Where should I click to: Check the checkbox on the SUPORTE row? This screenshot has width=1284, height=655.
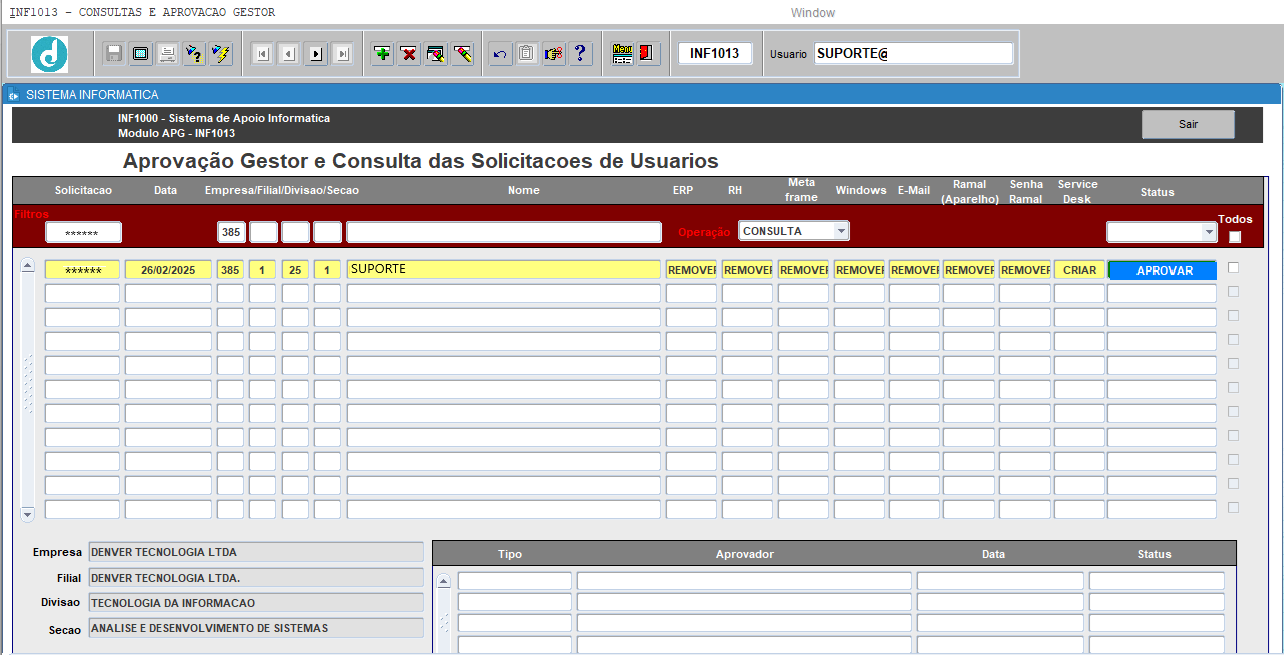click(1233, 267)
